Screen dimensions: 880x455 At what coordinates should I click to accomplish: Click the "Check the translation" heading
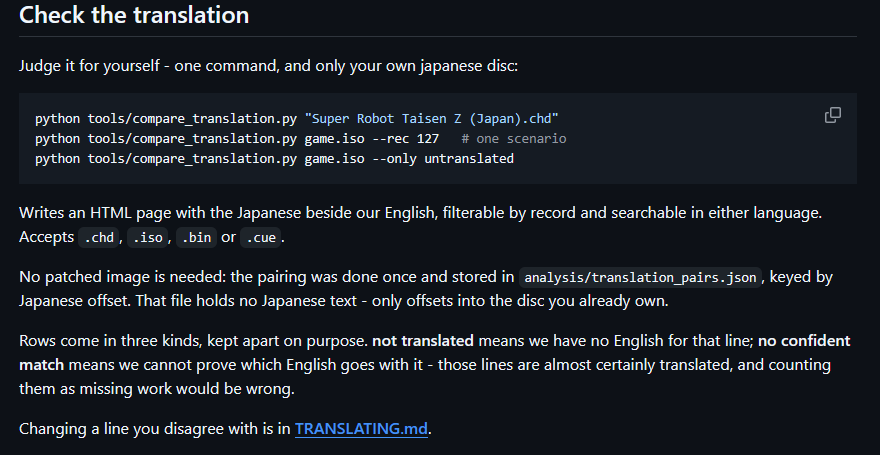coord(134,15)
